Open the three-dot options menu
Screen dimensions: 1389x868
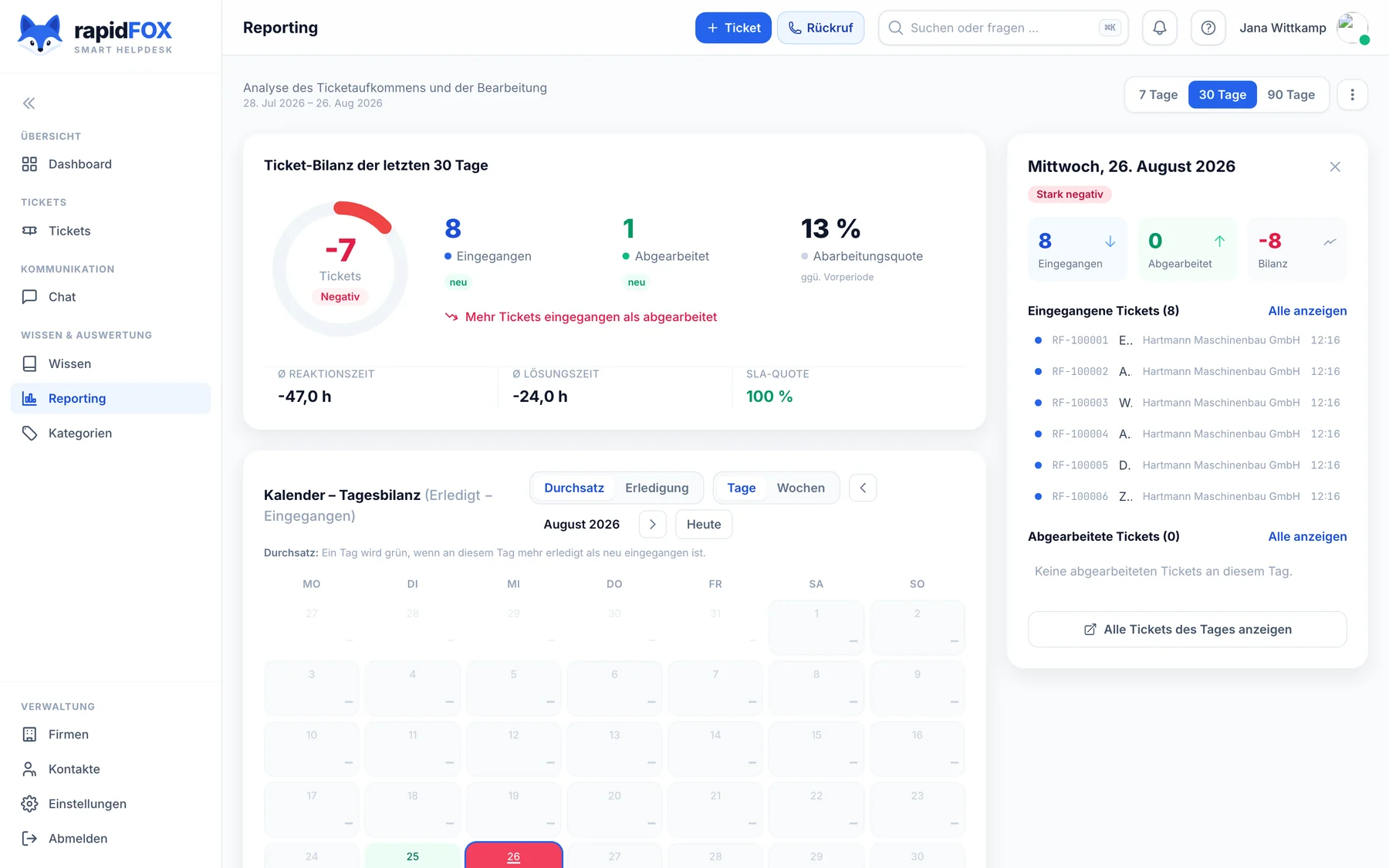tap(1352, 95)
